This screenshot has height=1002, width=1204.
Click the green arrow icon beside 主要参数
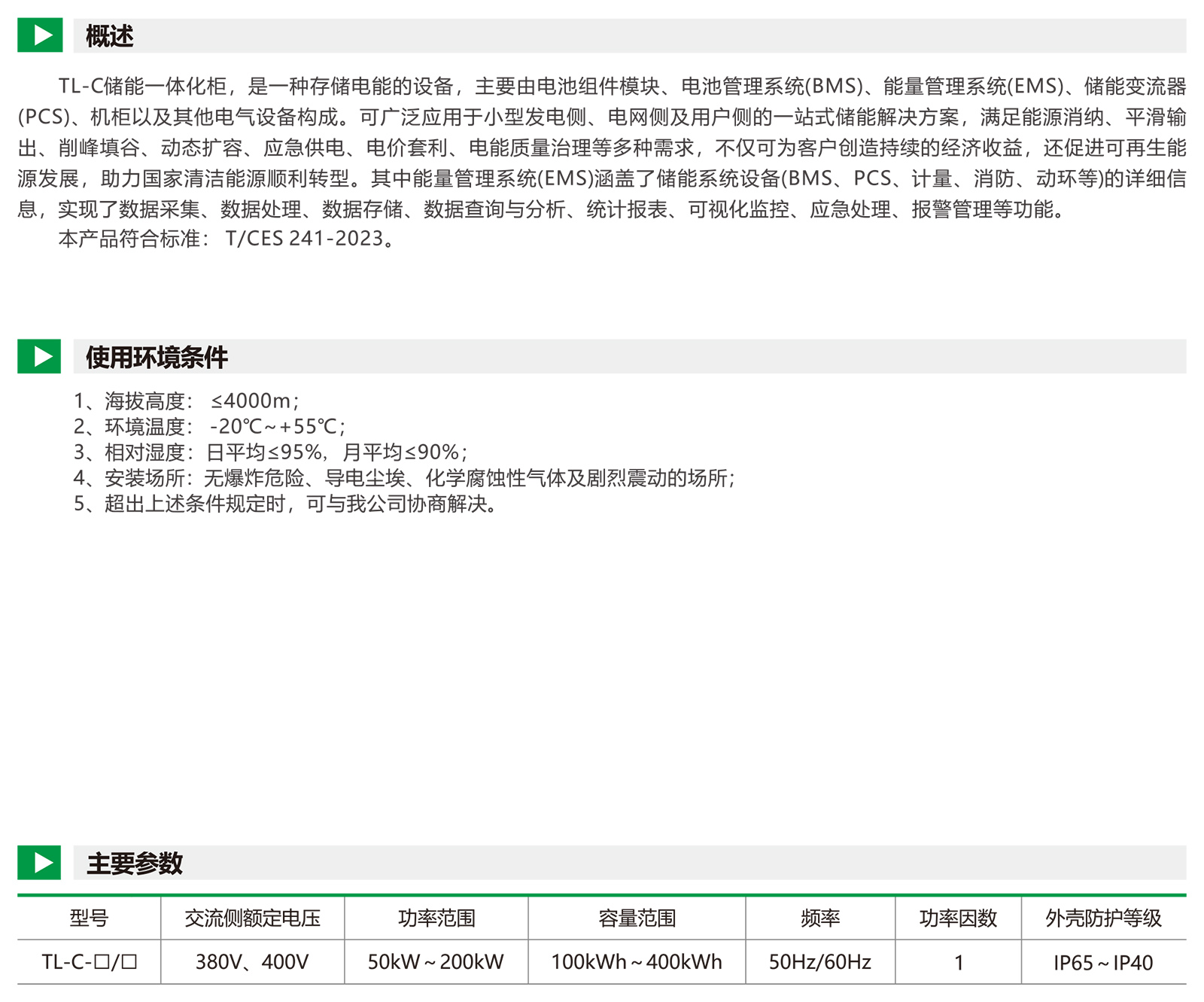(40, 863)
